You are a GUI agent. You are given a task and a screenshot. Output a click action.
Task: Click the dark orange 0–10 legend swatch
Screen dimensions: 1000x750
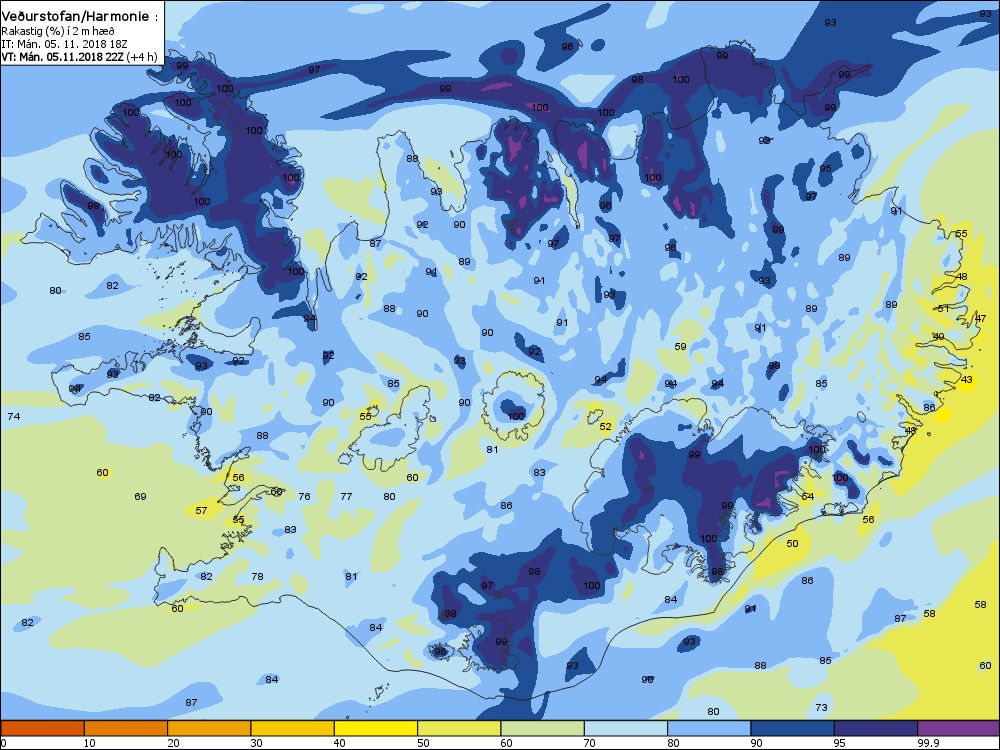coord(42,728)
